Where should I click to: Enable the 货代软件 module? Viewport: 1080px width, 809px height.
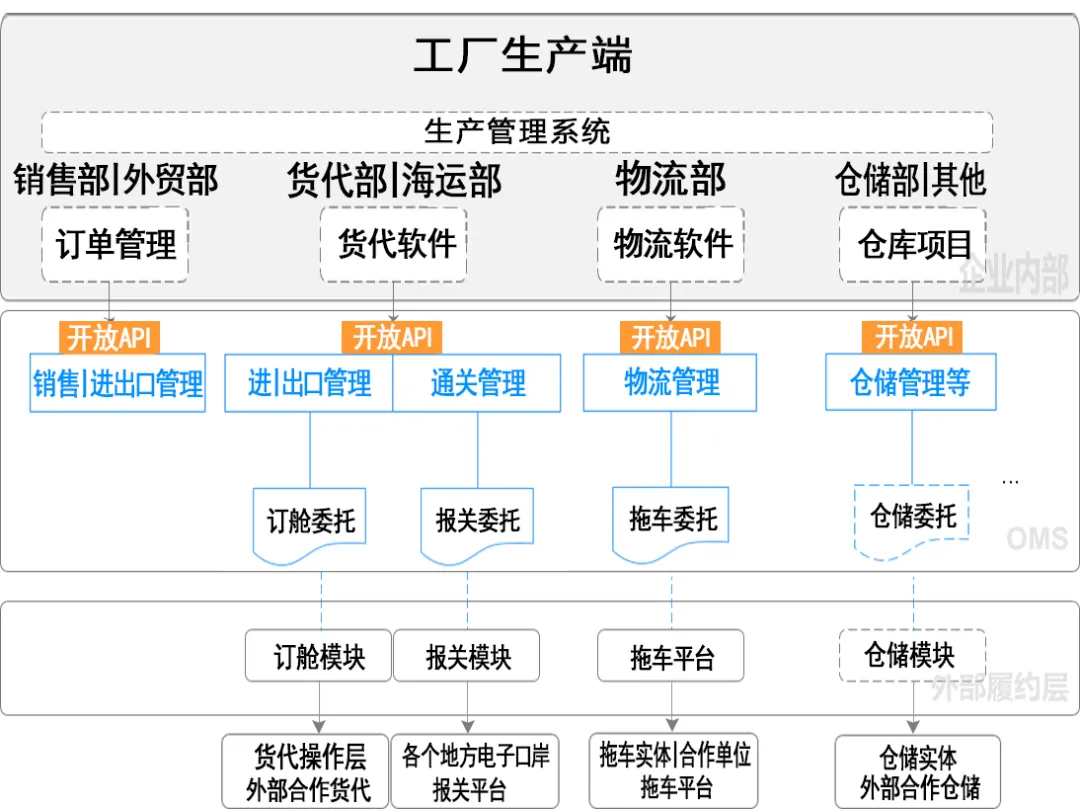click(393, 244)
